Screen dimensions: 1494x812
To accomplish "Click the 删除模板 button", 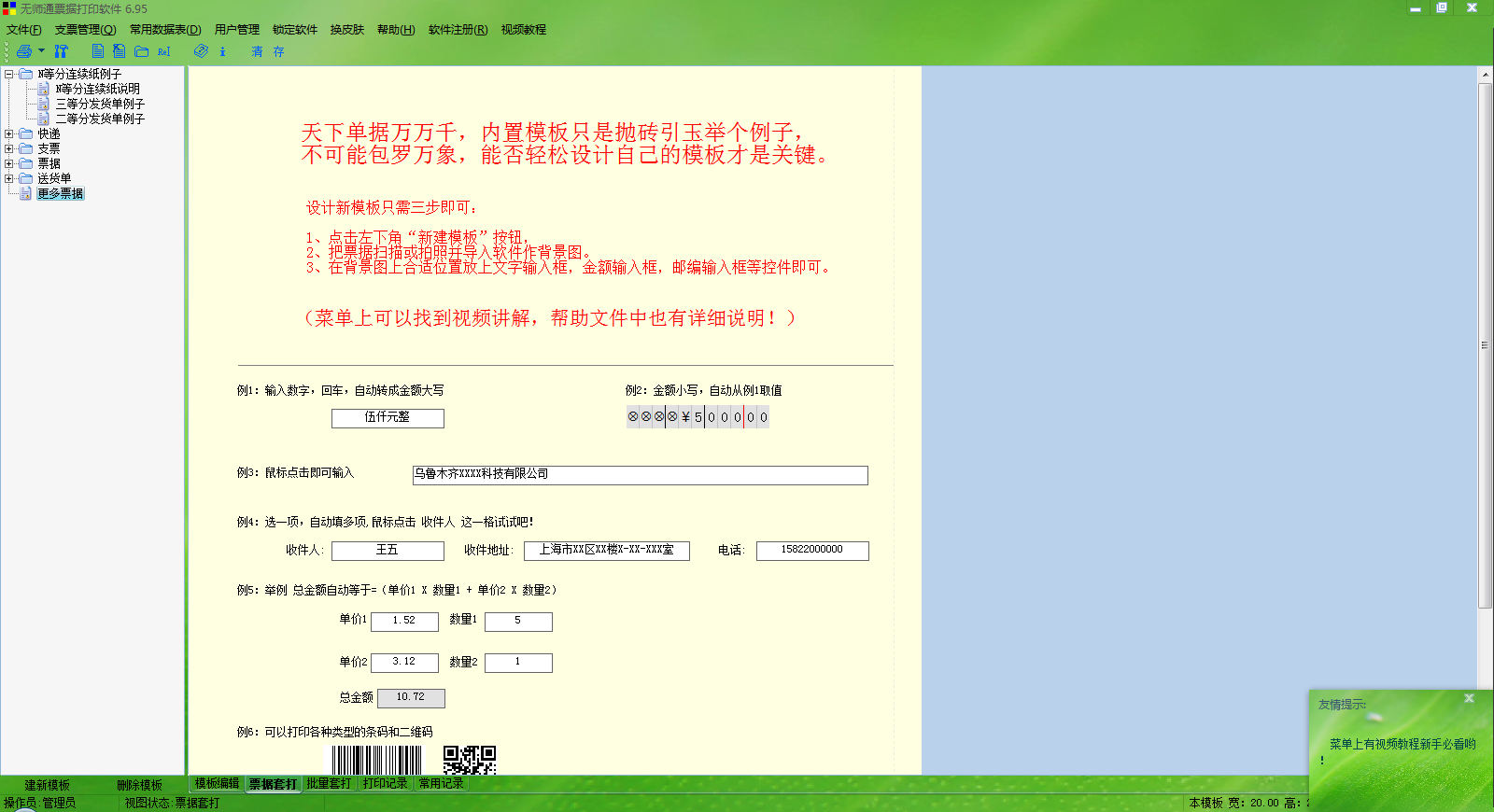I will (x=140, y=785).
